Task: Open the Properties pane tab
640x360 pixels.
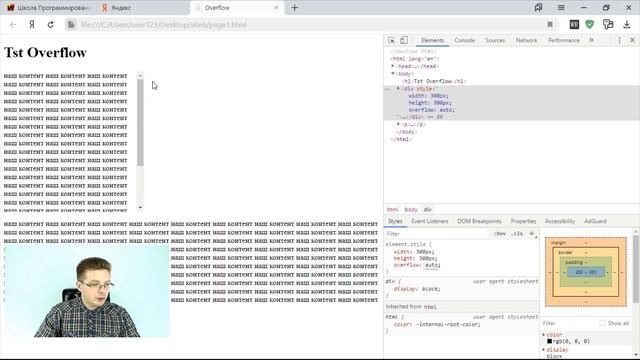Action: [523, 221]
